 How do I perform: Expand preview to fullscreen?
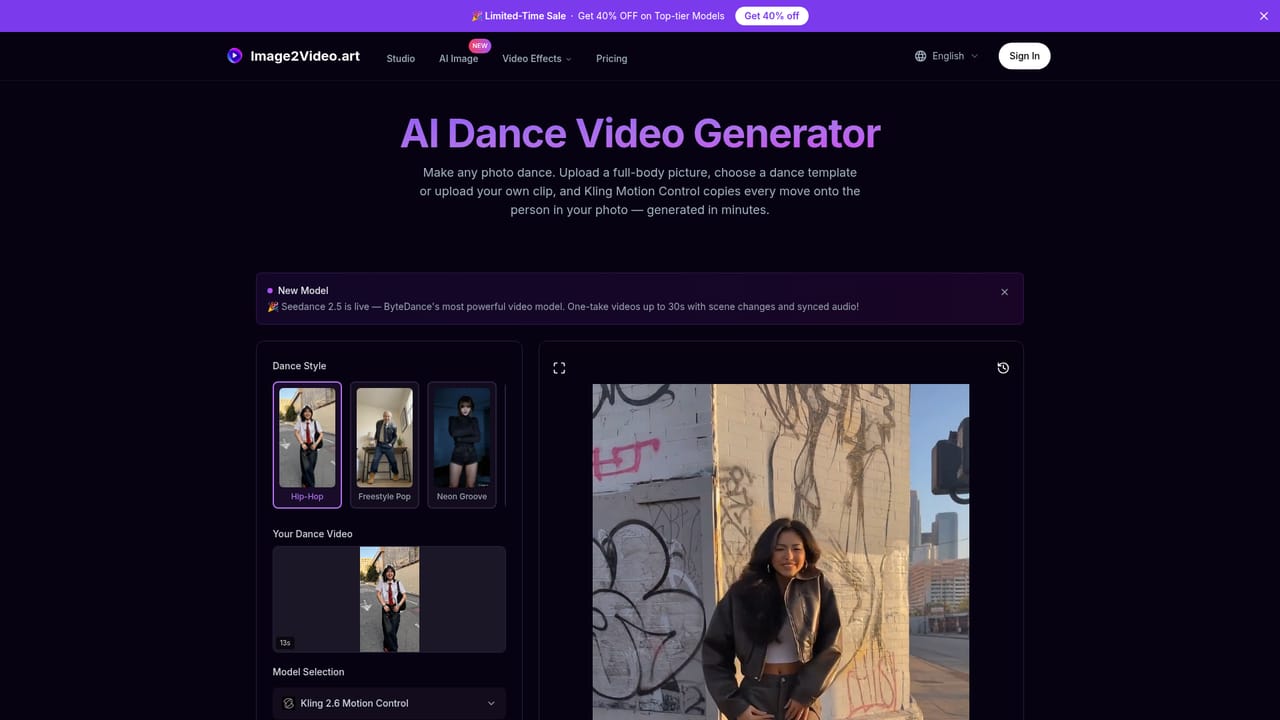pyautogui.click(x=559, y=368)
